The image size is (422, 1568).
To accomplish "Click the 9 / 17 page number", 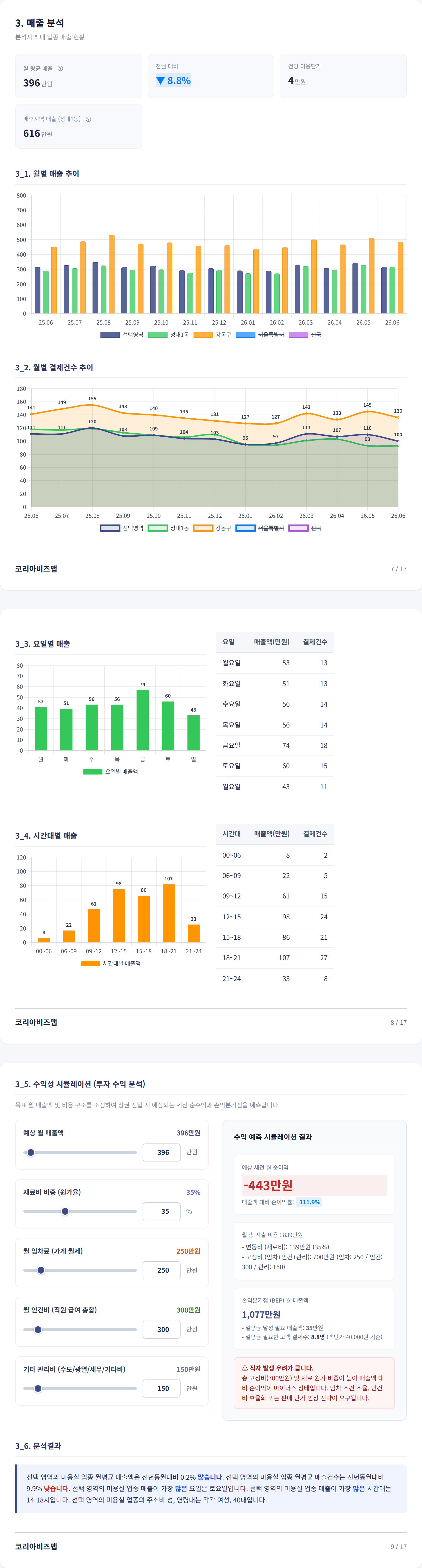I will (x=398, y=1546).
